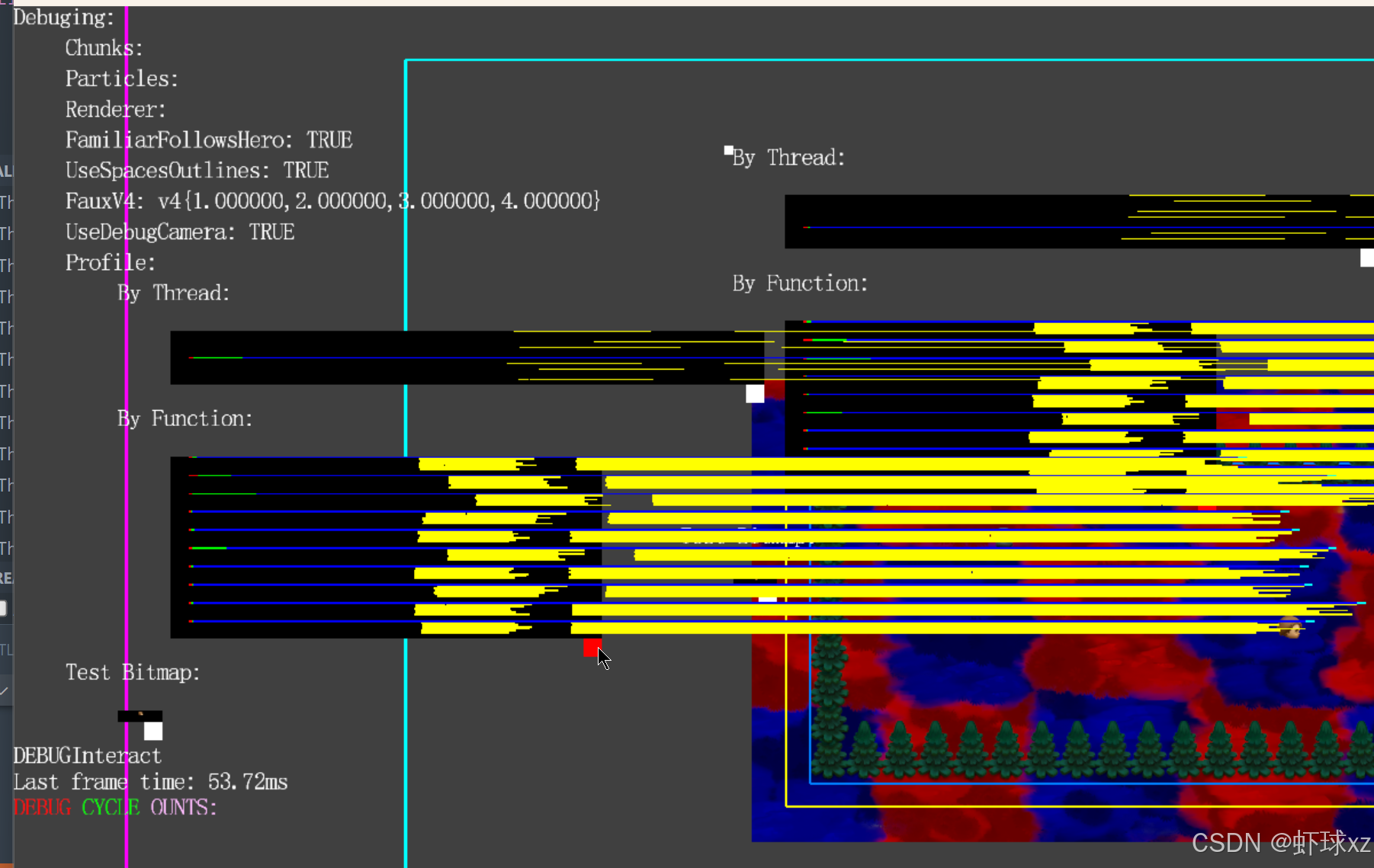Select By Function label nested under Profile
This screenshot has width=1374, height=868.
[185, 419]
